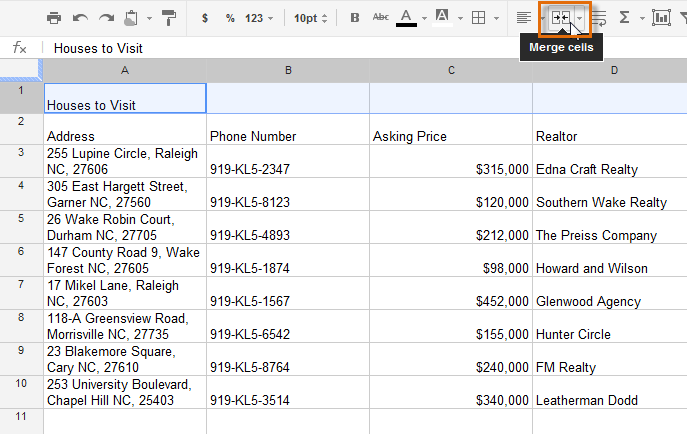
Task: Select row 10 header
Action: [21, 392]
